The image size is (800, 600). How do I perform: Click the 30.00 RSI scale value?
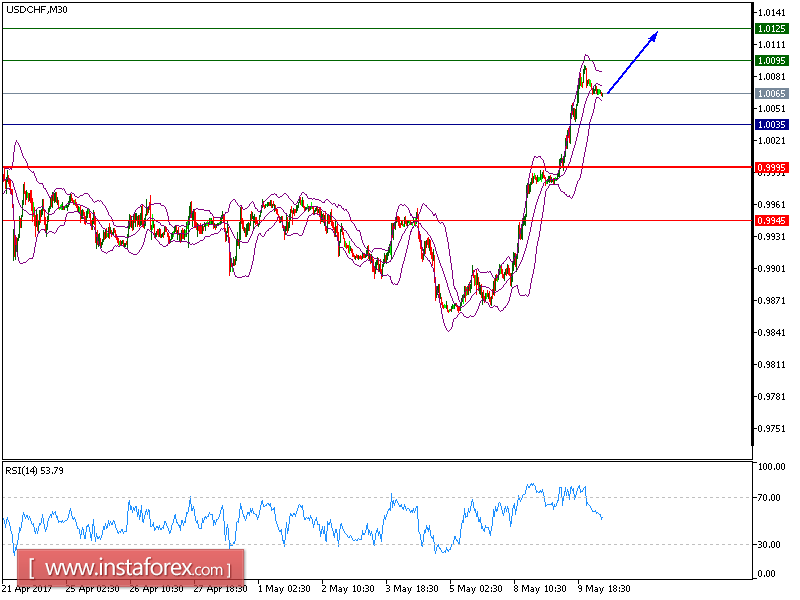click(x=769, y=544)
